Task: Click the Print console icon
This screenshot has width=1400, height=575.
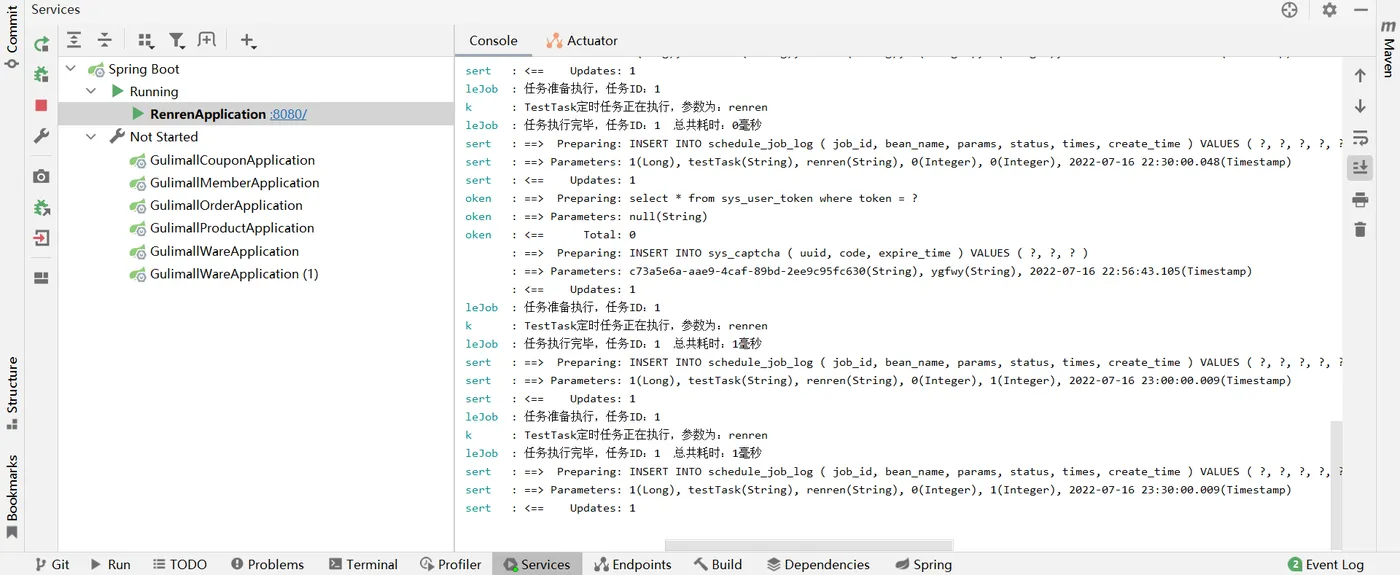Action: click(x=1360, y=200)
